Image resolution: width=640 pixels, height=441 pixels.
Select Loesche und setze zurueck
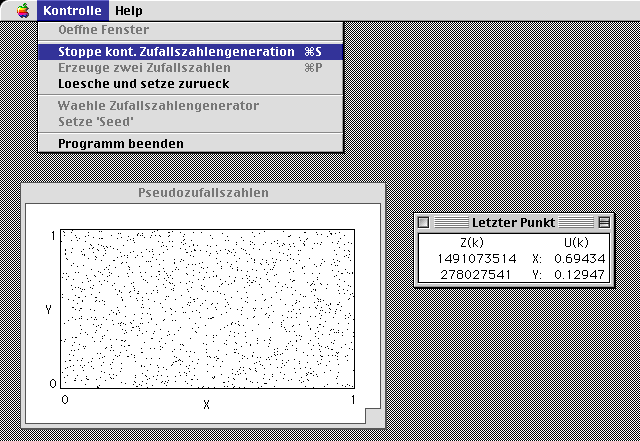191,84
